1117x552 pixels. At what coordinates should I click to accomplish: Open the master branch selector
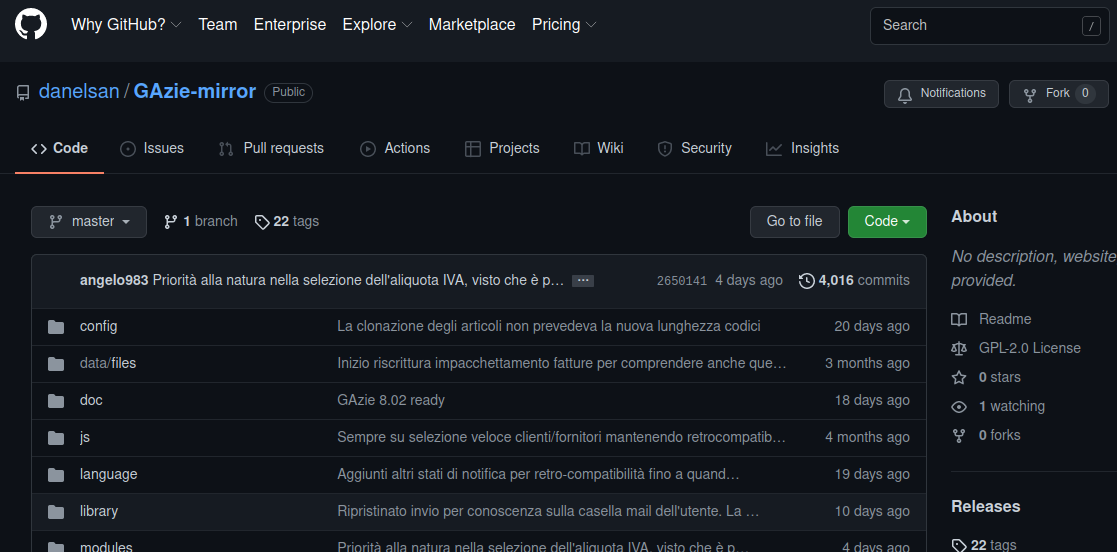coord(89,222)
